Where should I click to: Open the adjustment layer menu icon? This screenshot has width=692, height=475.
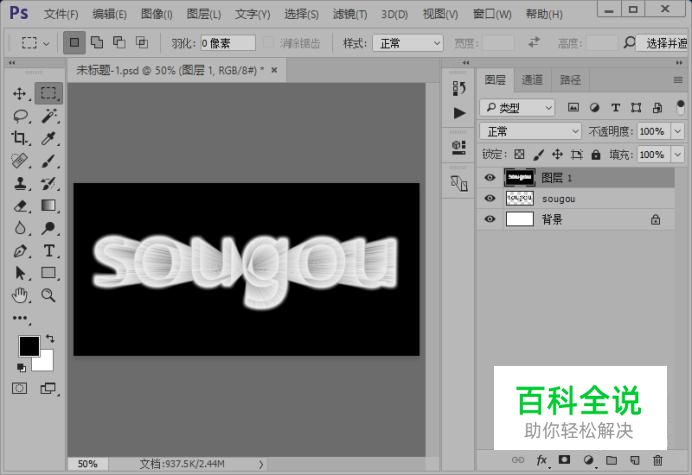589,460
